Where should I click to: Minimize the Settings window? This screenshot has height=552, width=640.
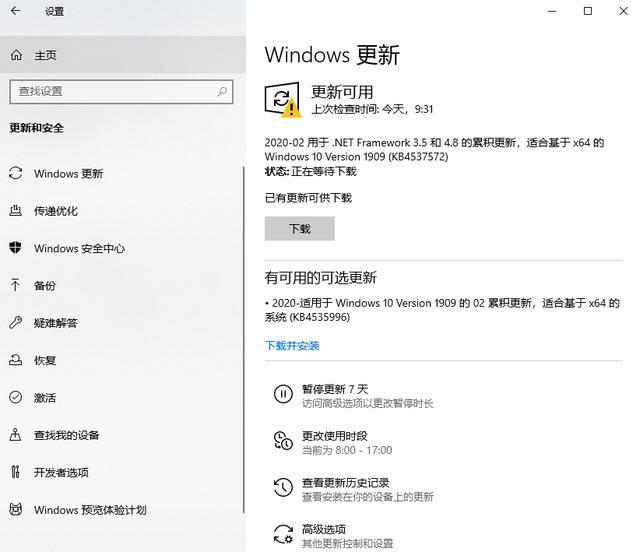click(x=552, y=11)
